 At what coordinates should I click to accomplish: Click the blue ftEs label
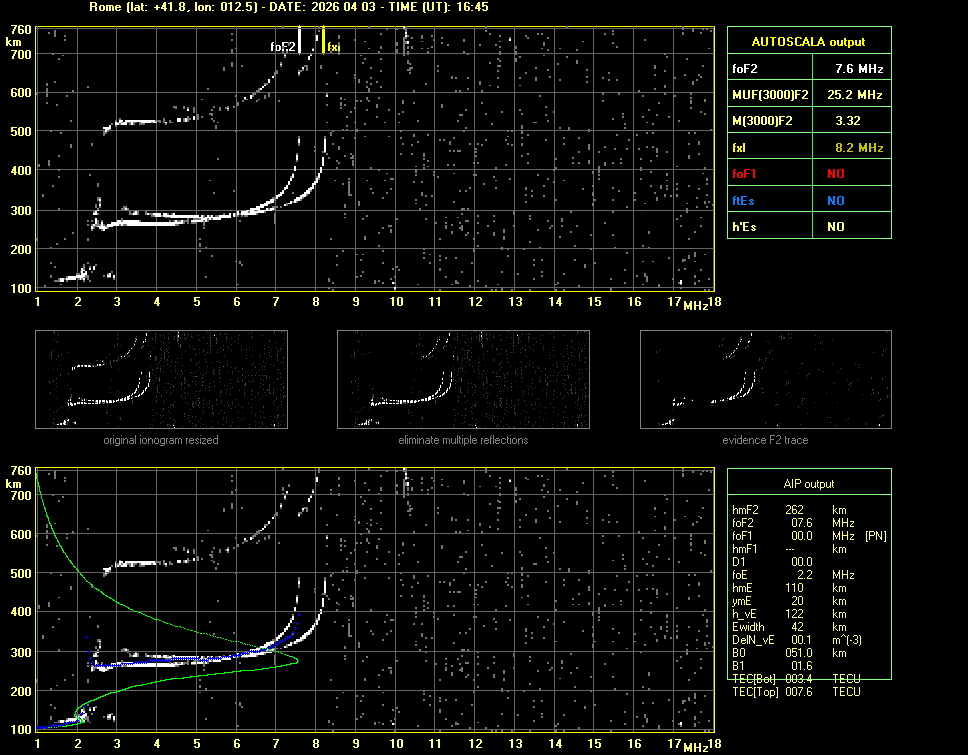743,200
